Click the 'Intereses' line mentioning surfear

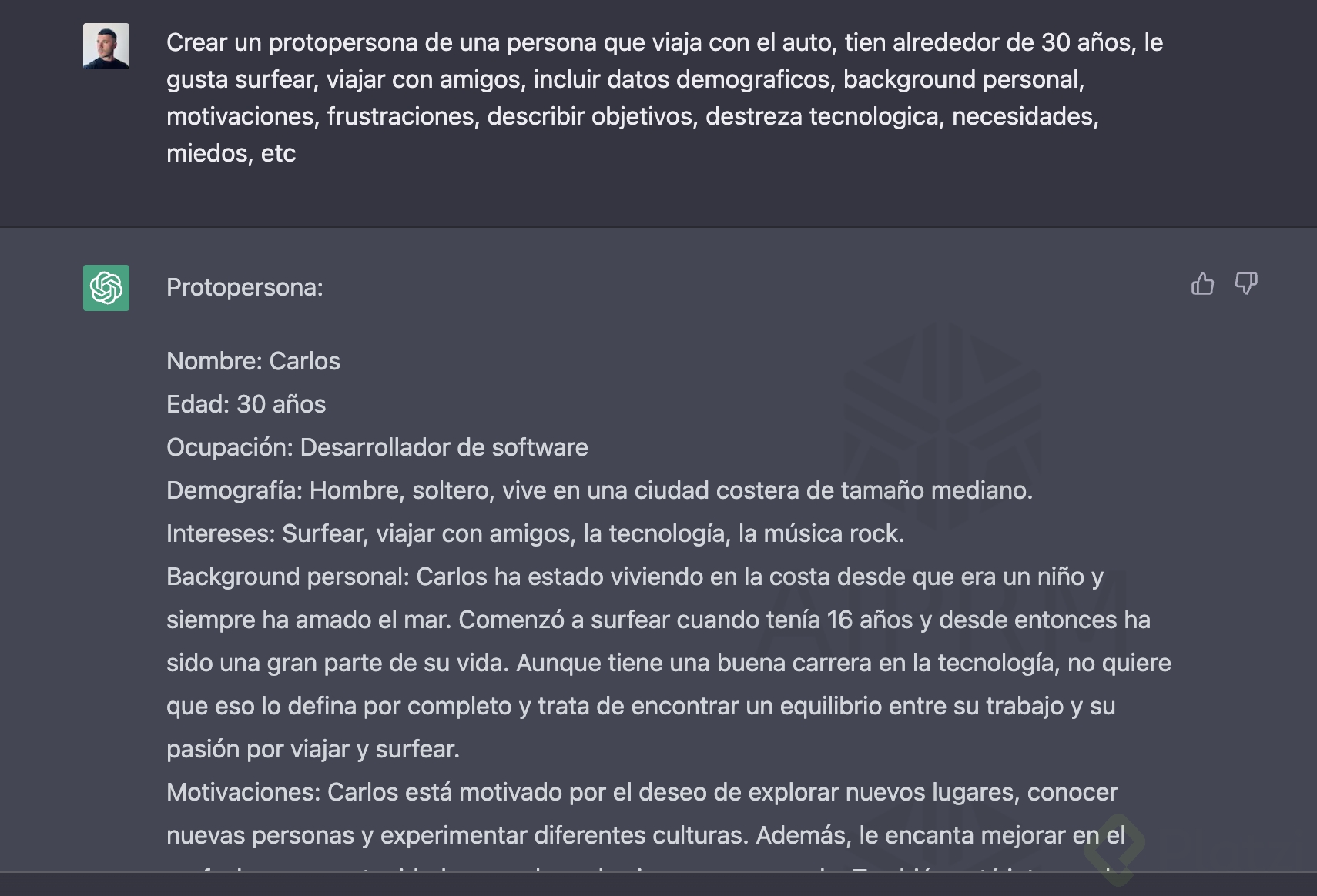[x=535, y=533]
